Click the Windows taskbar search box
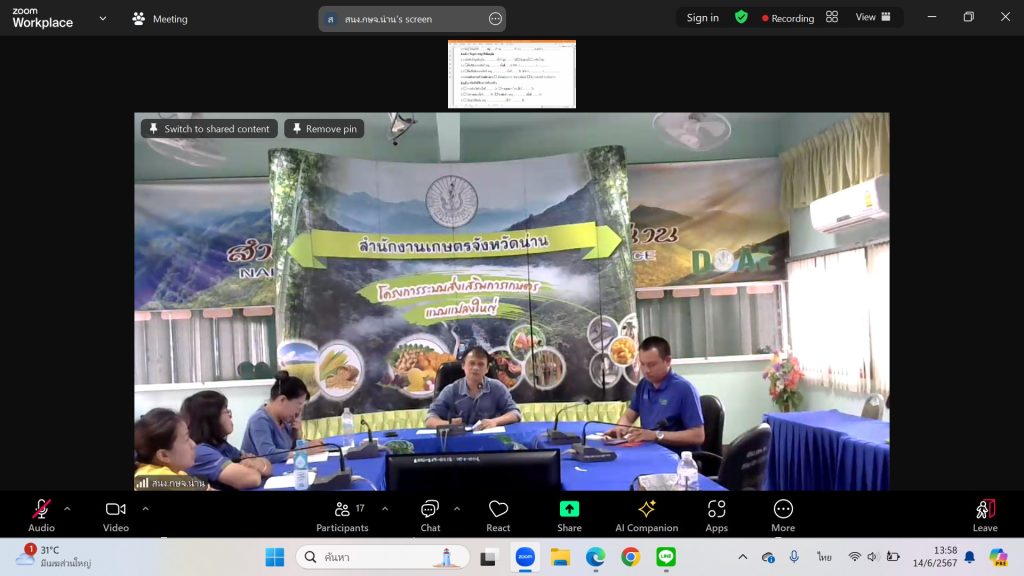1024x576 pixels. pyautogui.click(x=368, y=557)
